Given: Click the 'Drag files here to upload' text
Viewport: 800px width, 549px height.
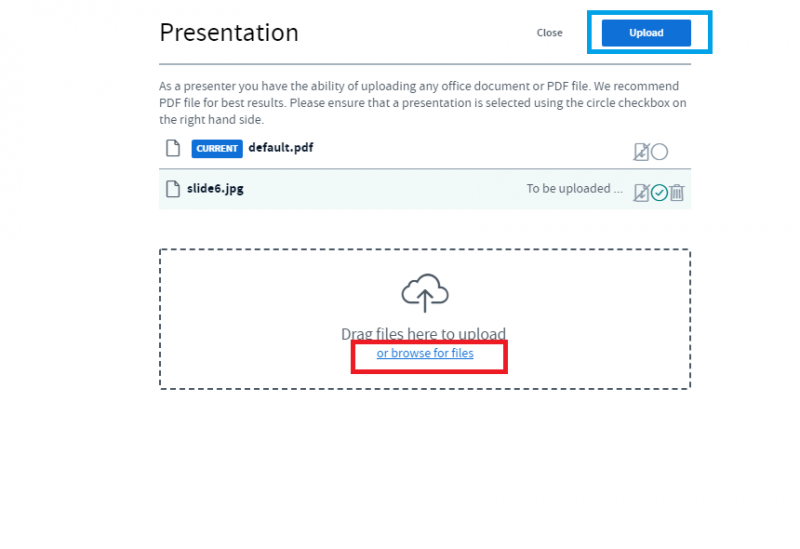Looking at the screenshot, I should tap(424, 333).
